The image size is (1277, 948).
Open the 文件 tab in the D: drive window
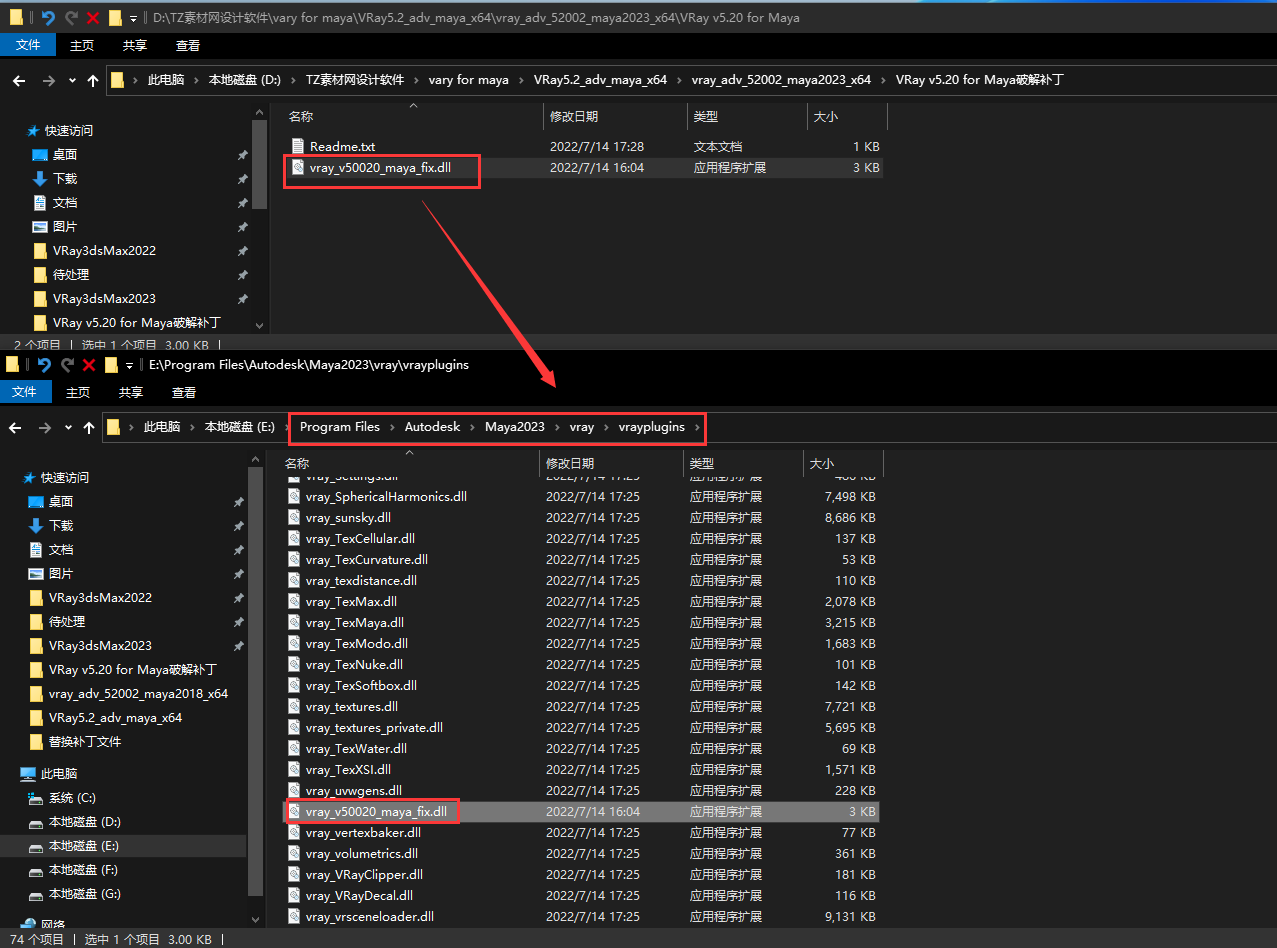pyautogui.click(x=28, y=45)
